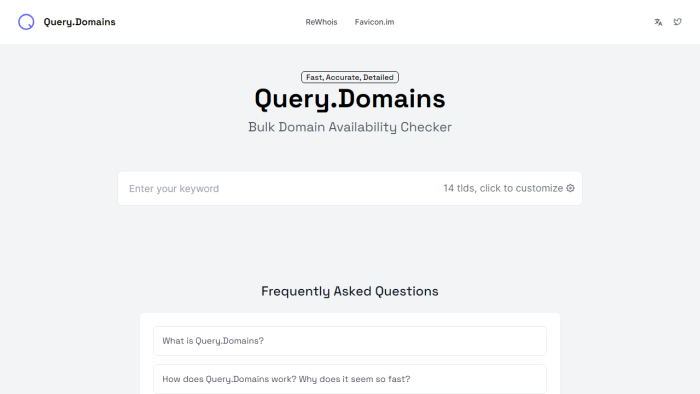700x394 pixels.
Task: Open the language translation icon
Action: point(658,22)
